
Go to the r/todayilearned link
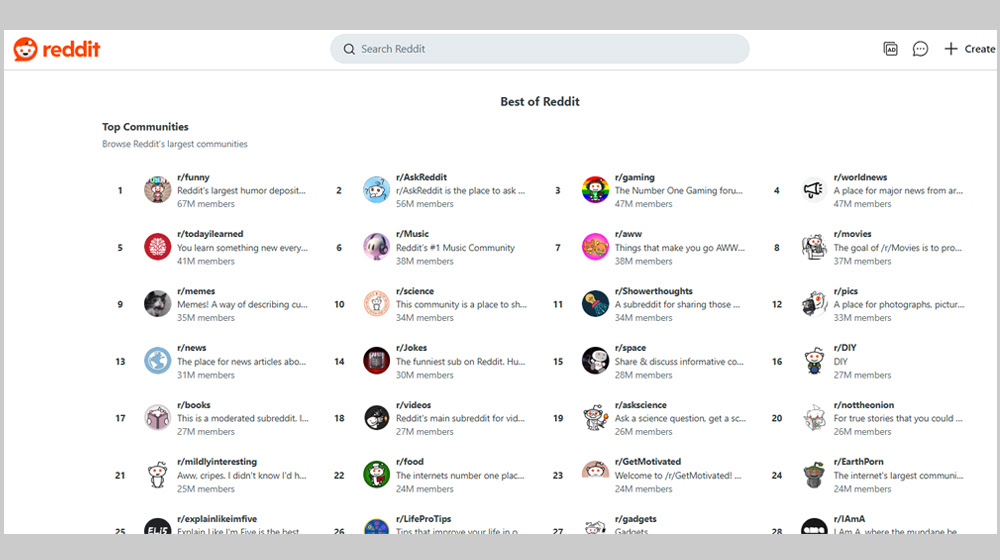coord(210,234)
